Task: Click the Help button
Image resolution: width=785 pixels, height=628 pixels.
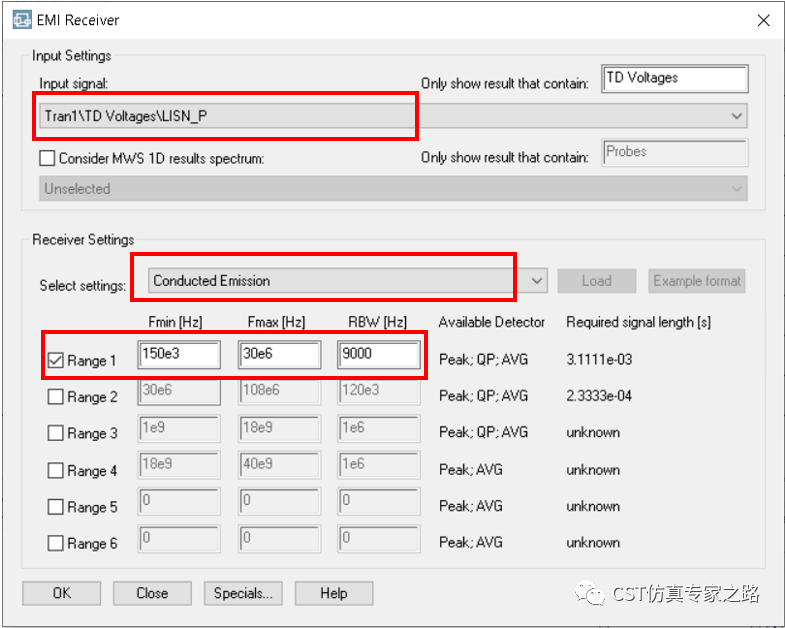Action: [333, 593]
